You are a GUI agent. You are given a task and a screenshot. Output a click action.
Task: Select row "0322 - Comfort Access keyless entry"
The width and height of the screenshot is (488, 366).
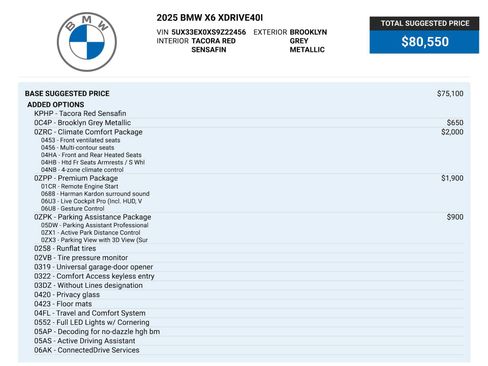coord(248,276)
